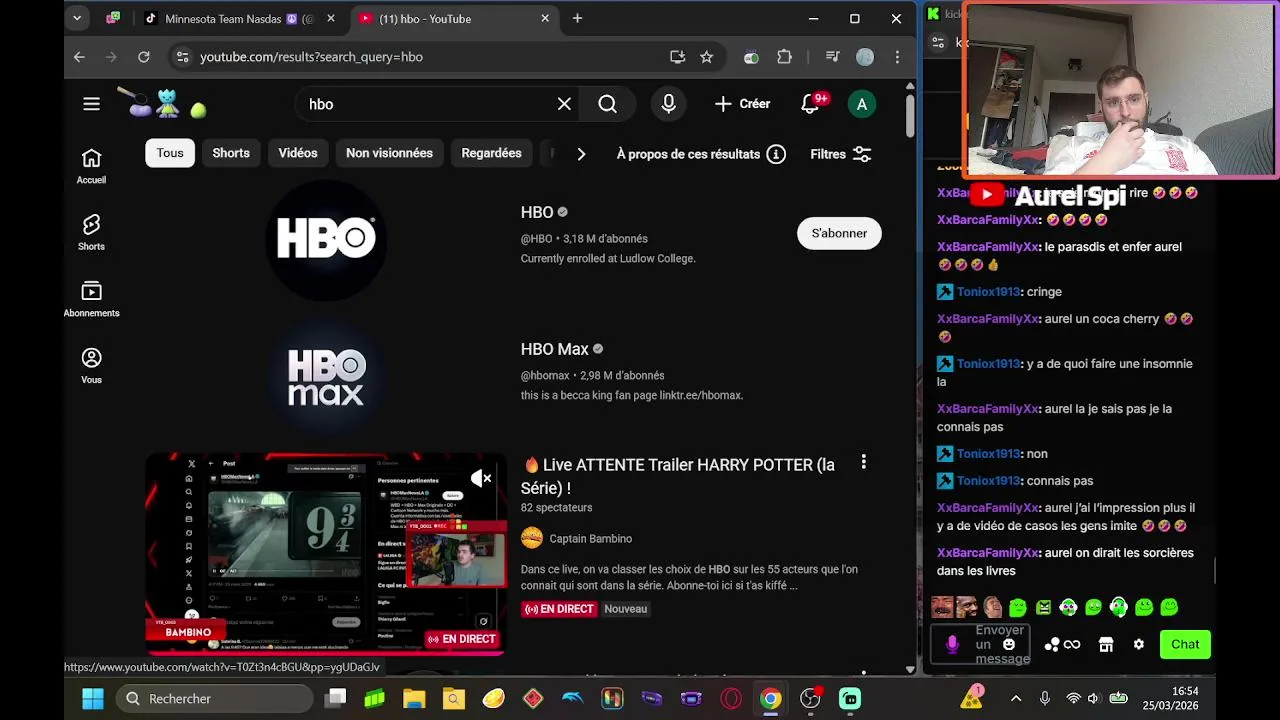Open the HBO channel logo
Viewport: 1280px width, 720px height.
coord(326,238)
